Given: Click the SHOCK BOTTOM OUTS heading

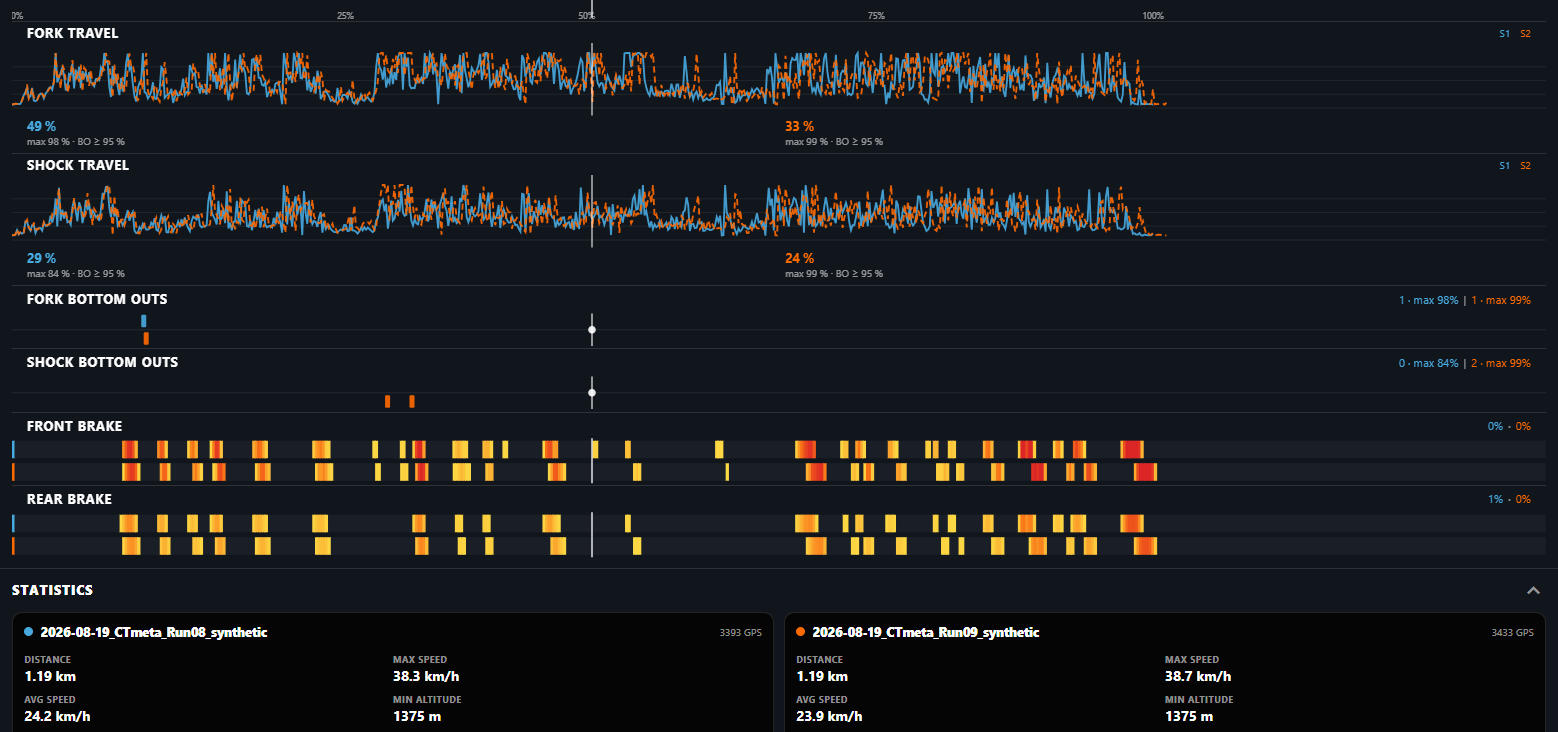Looking at the screenshot, I should [x=102, y=362].
